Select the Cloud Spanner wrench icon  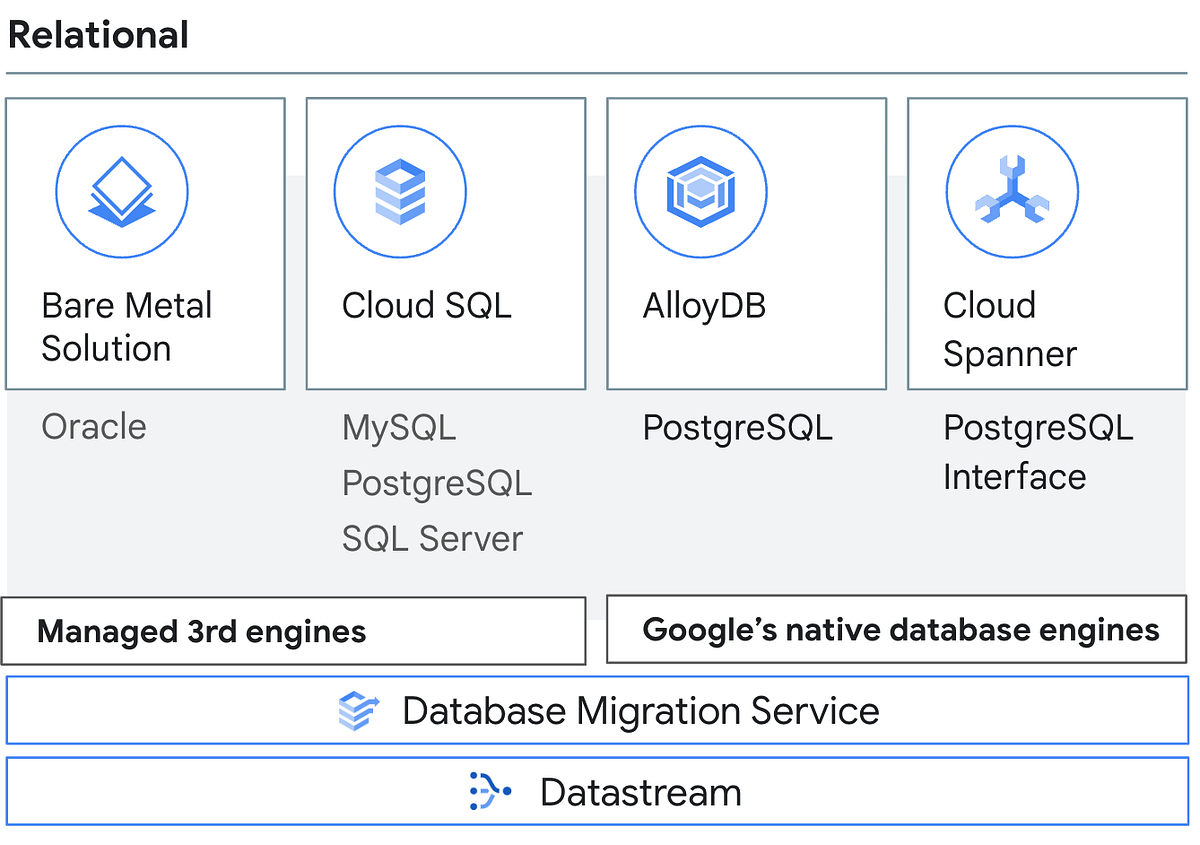click(x=1012, y=192)
